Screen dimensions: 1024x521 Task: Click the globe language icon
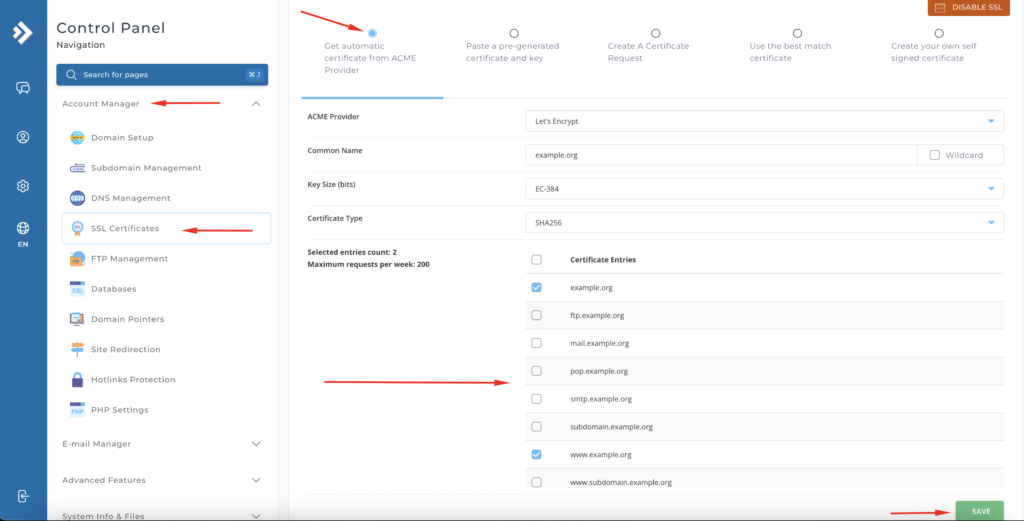tap(23, 229)
